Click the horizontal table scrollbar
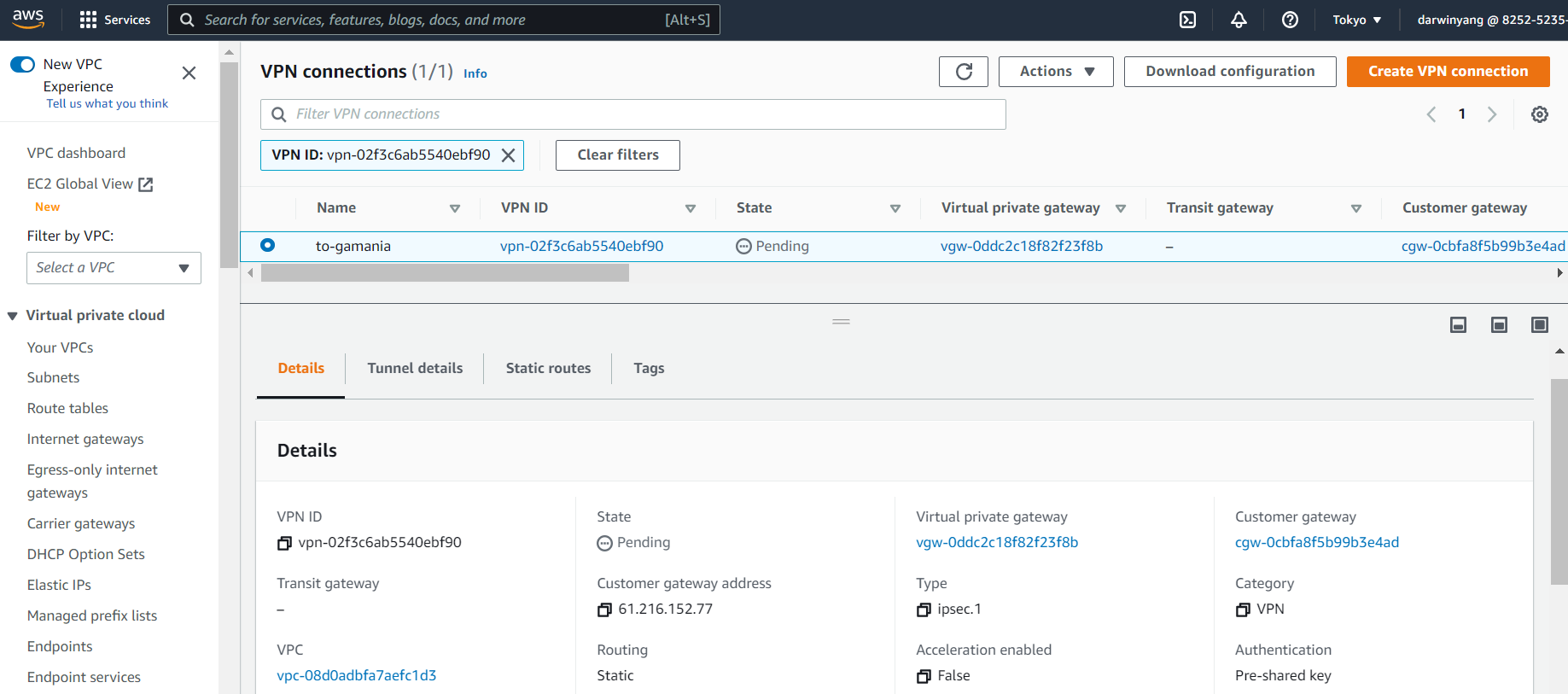The image size is (1568, 694). click(x=445, y=273)
